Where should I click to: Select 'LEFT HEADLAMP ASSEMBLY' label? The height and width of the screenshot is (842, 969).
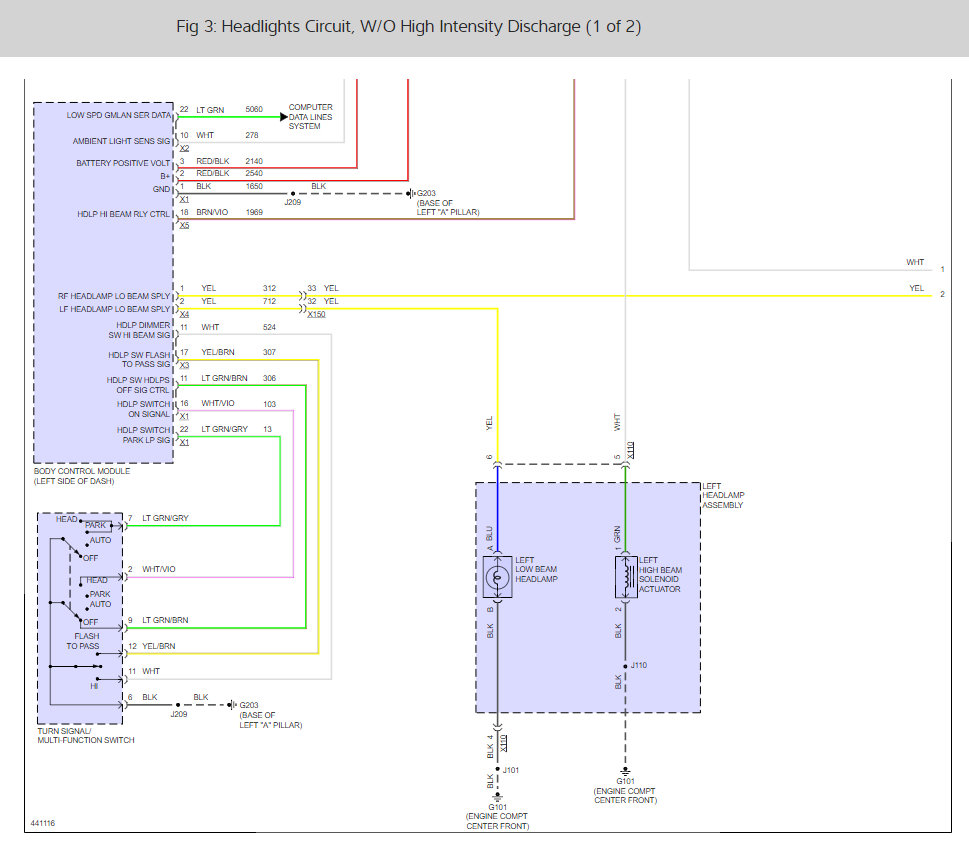click(x=723, y=496)
